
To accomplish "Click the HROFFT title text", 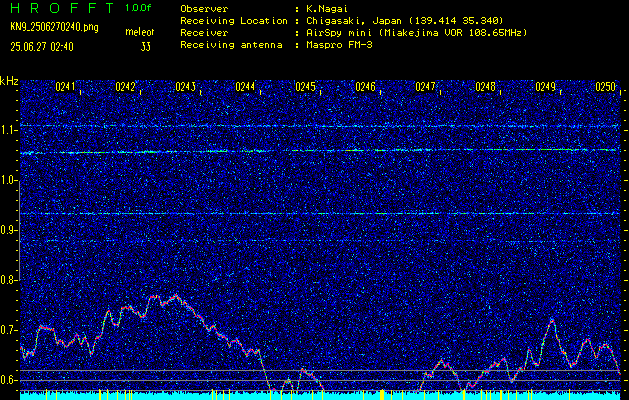I will pyautogui.click(x=62, y=8).
